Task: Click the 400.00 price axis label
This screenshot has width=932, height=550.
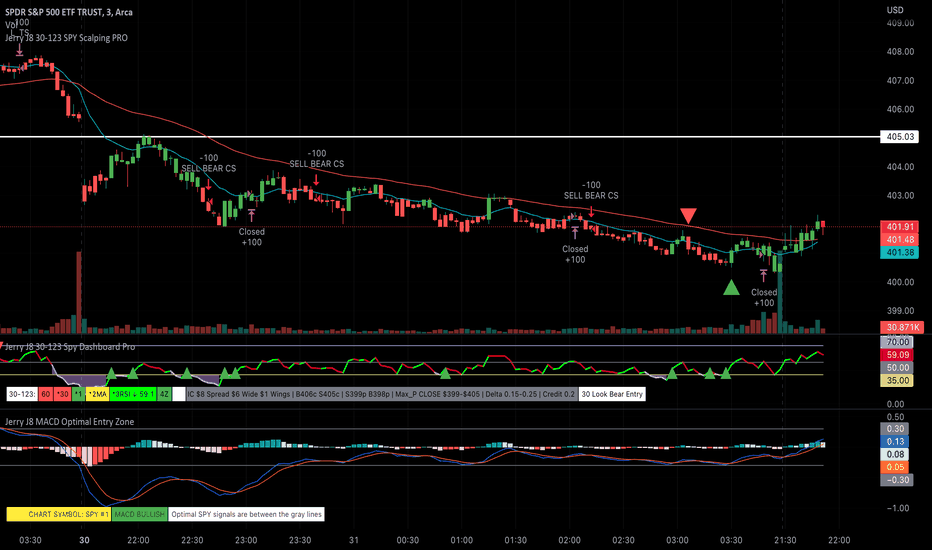Action: [x=900, y=282]
